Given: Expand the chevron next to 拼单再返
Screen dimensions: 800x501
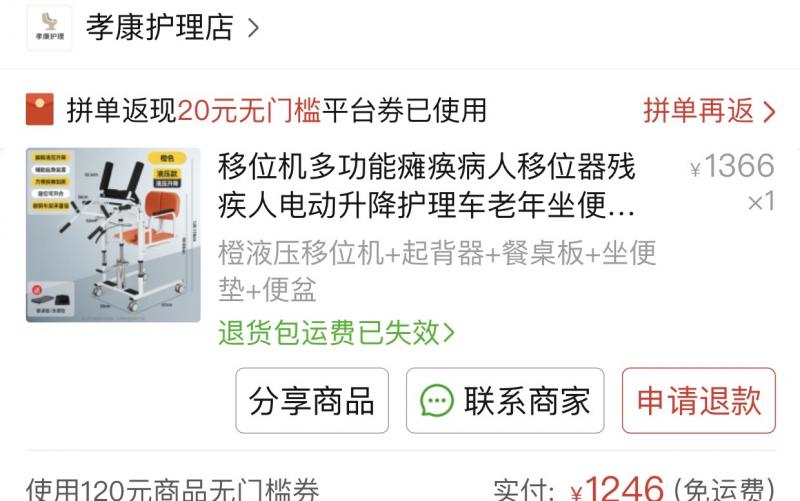Looking at the screenshot, I should pos(769,111).
